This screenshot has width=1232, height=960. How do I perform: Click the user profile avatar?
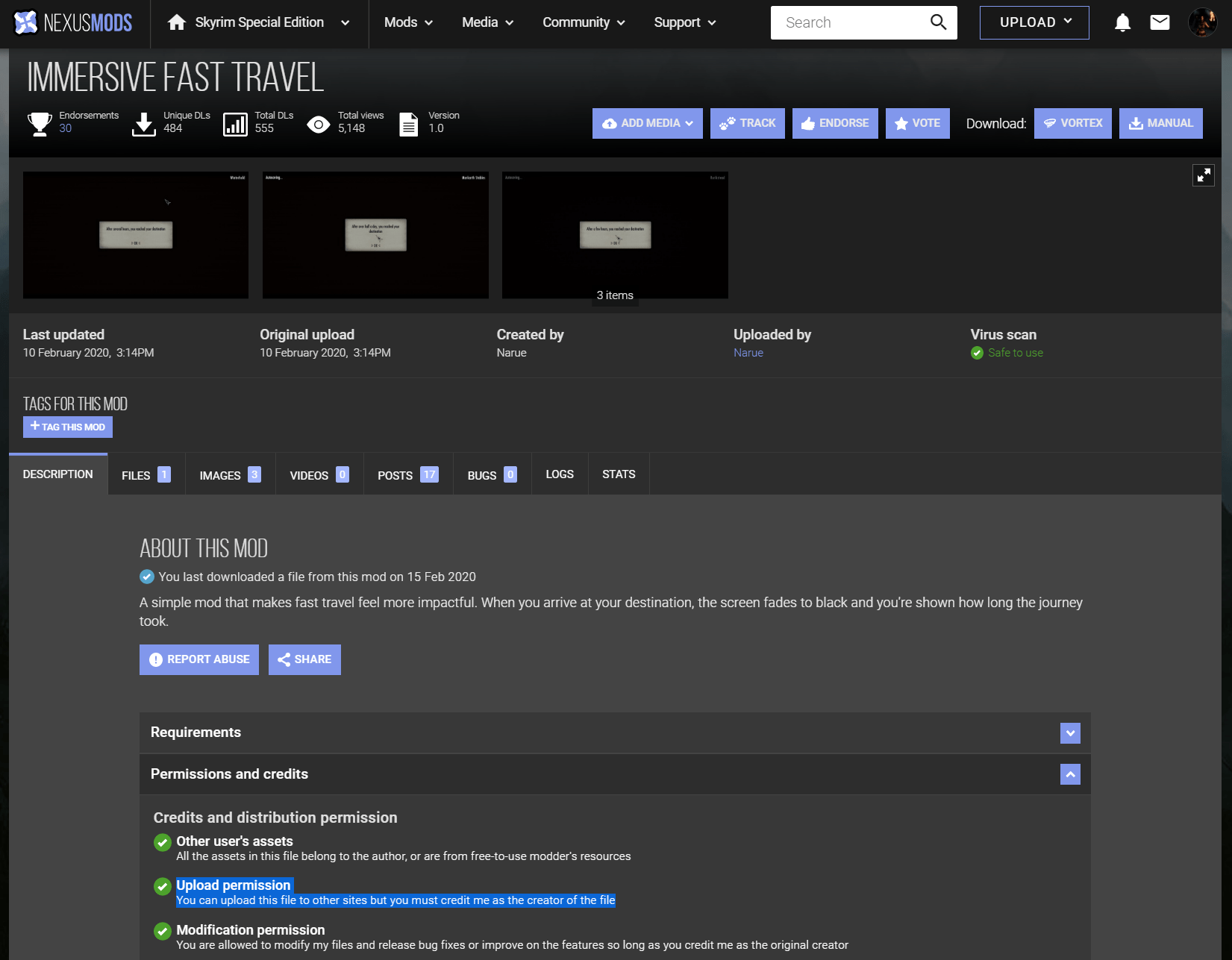pyautogui.click(x=1202, y=22)
